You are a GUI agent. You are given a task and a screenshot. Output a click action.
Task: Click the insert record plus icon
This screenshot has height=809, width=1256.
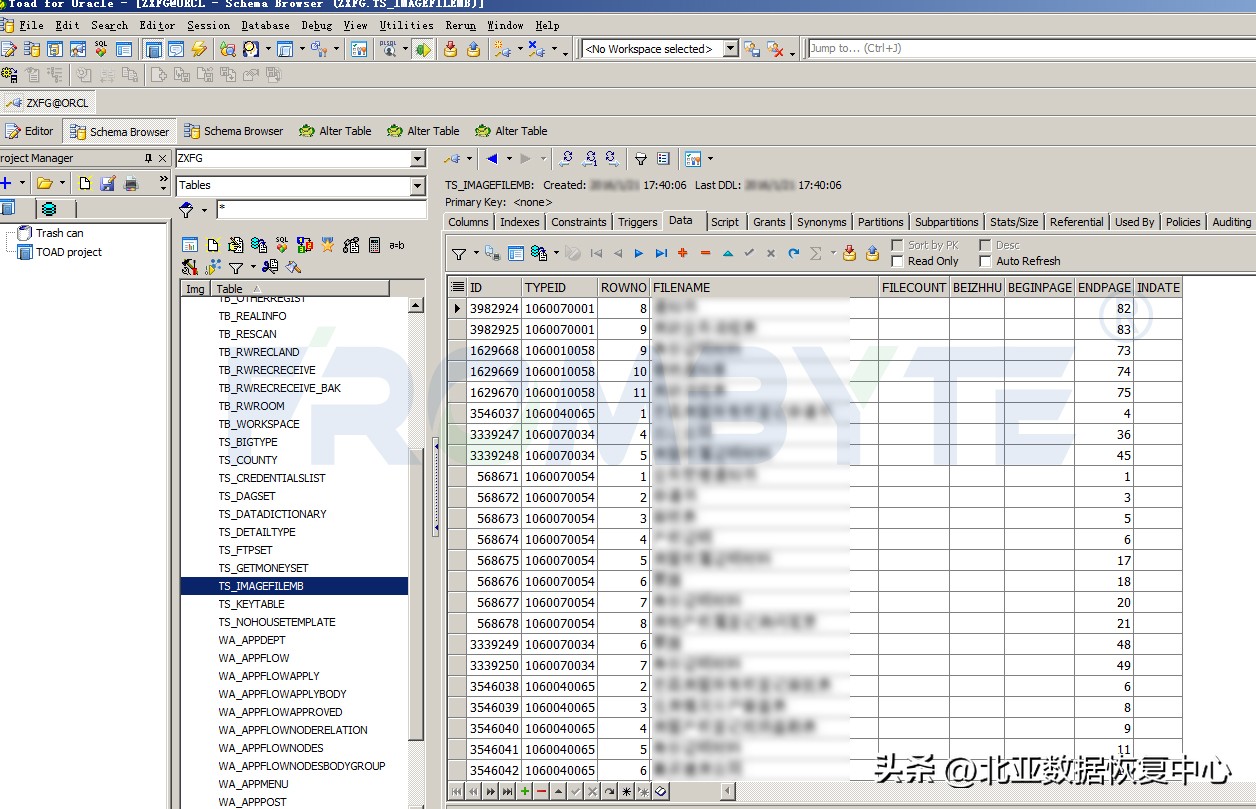point(683,254)
